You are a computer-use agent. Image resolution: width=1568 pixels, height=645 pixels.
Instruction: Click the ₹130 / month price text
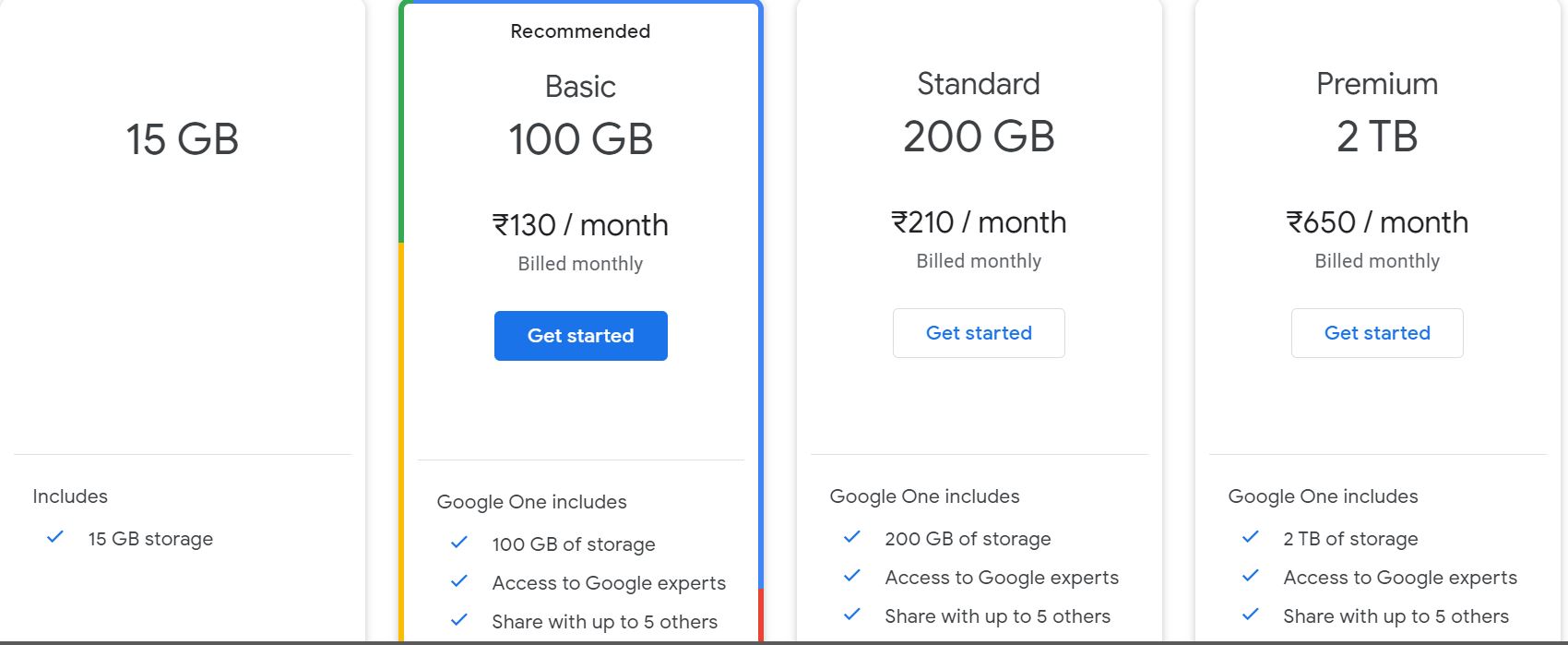pyautogui.click(x=580, y=225)
